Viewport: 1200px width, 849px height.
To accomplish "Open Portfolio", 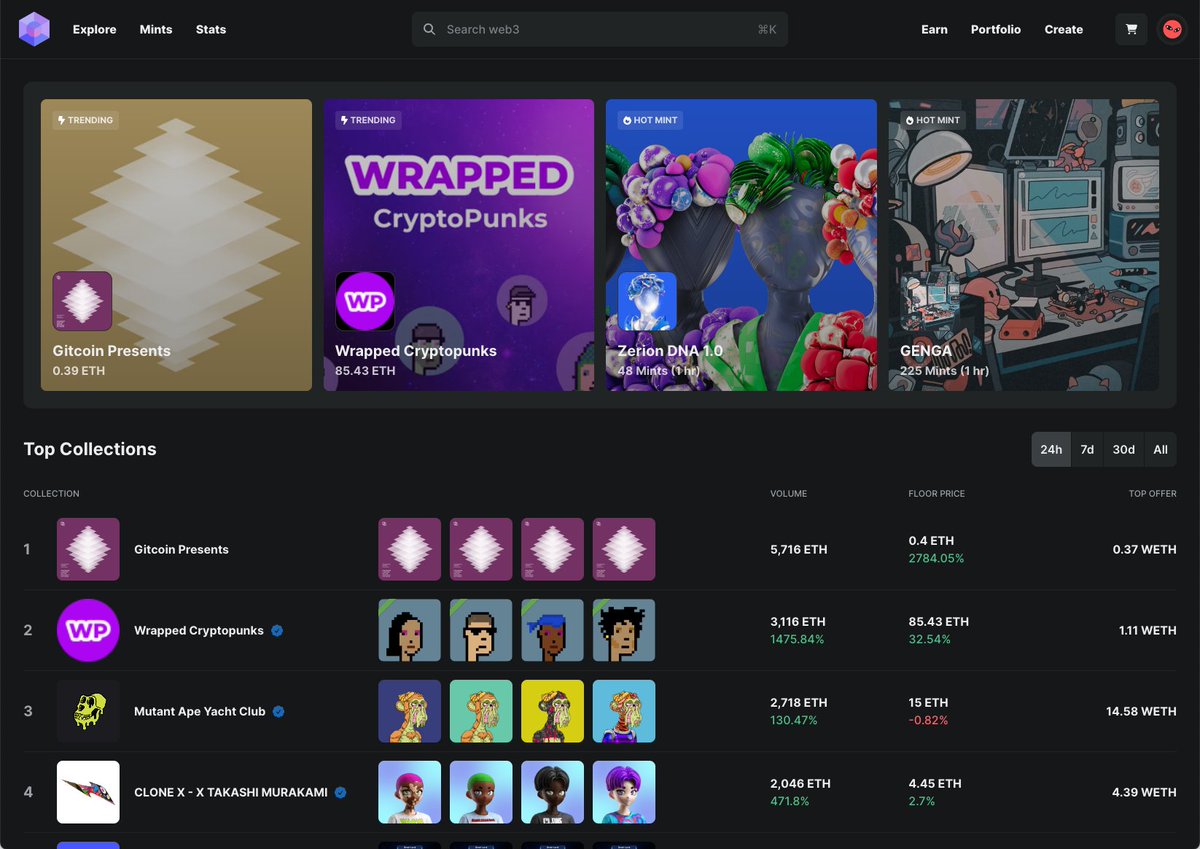I will click(x=996, y=29).
